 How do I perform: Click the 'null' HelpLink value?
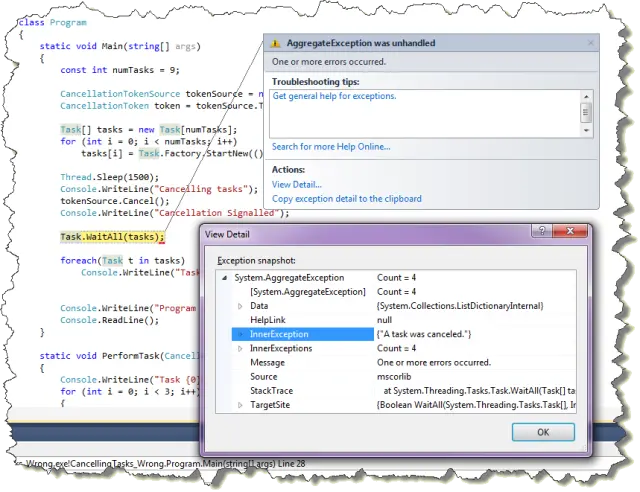coord(384,320)
